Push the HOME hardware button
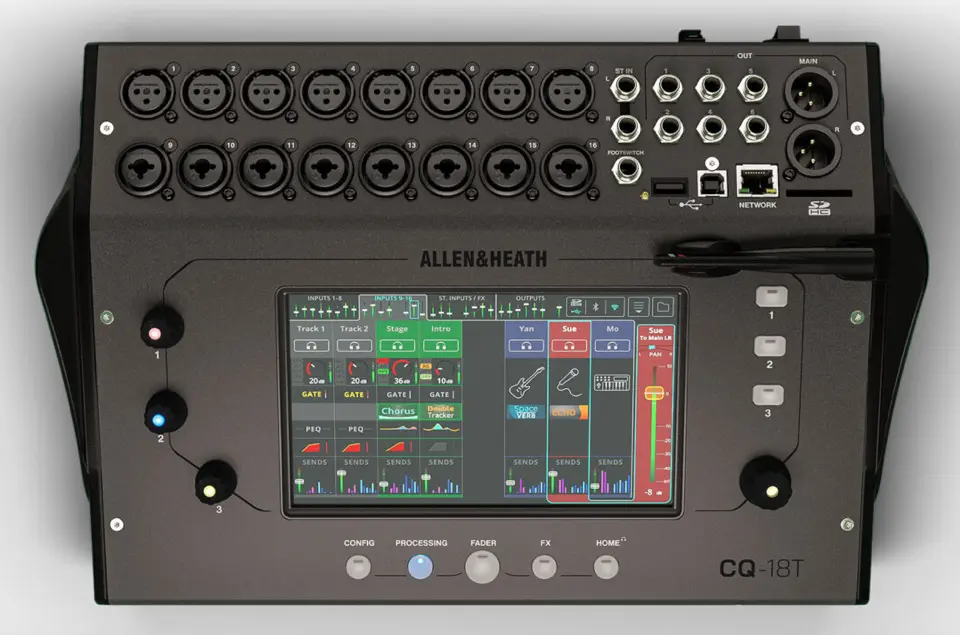Viewport: 960px width, 635px height. [x=606, y=567]
